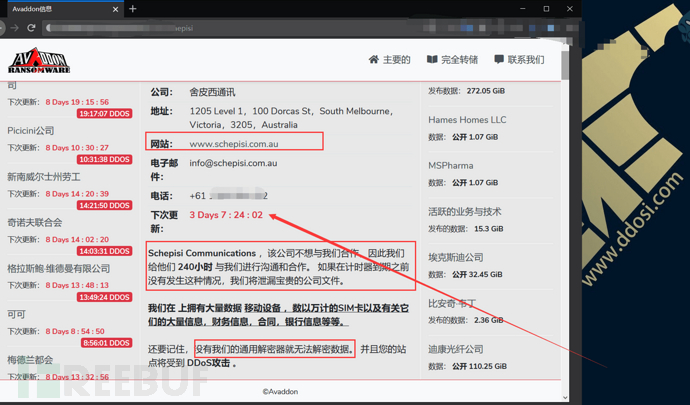Open the 格拉斯鲍·维德曼有限公司 entry

click(59, 269)
